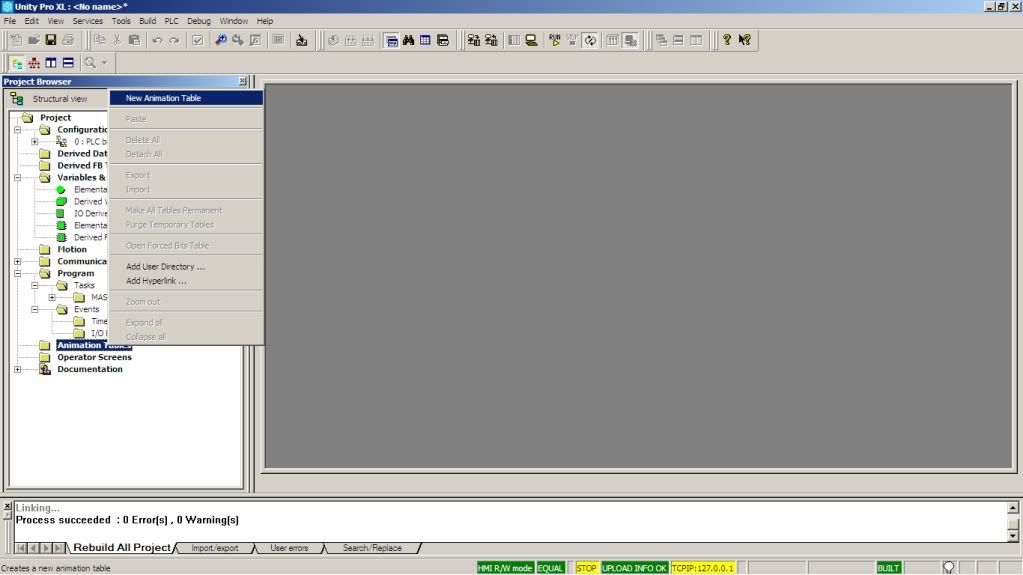Image resolution: width=1023 pixels, height=575 pixels.
Task: Expand the MAST task node
Action: pos(52,297)
